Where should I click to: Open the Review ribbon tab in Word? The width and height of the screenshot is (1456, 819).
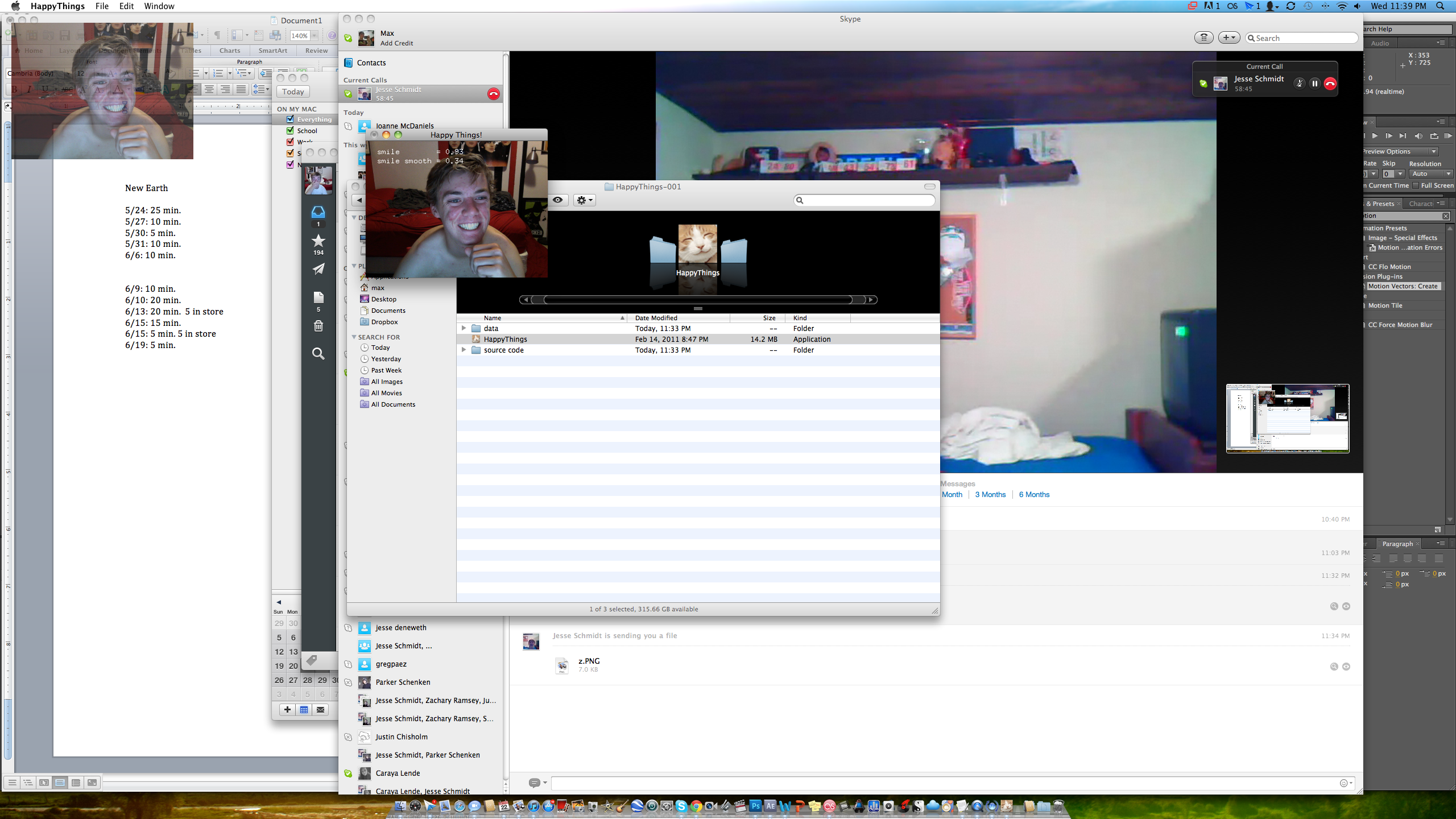click(x=317, y=51)
